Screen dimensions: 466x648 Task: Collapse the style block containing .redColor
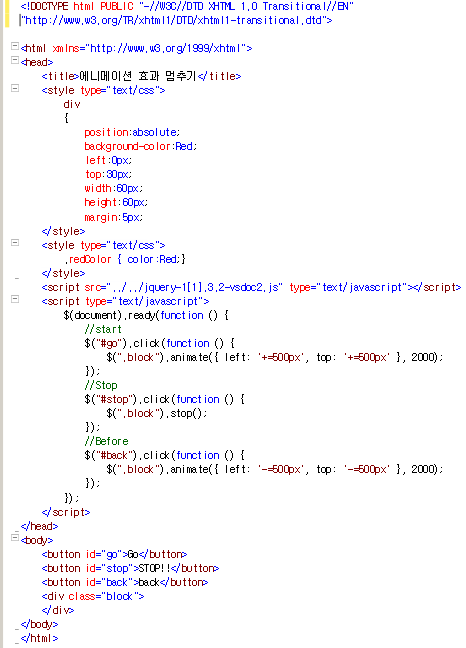[15, 243]
